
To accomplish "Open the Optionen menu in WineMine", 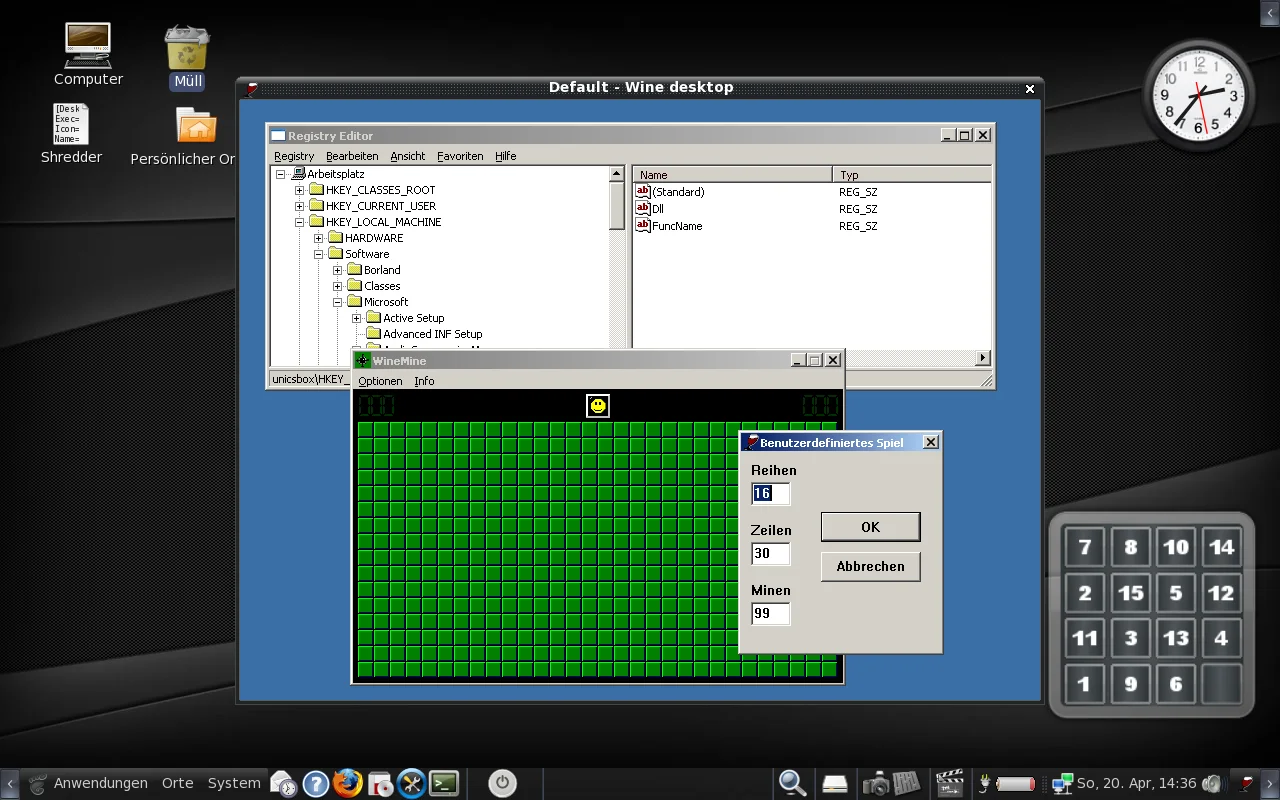I will (380, 381).
